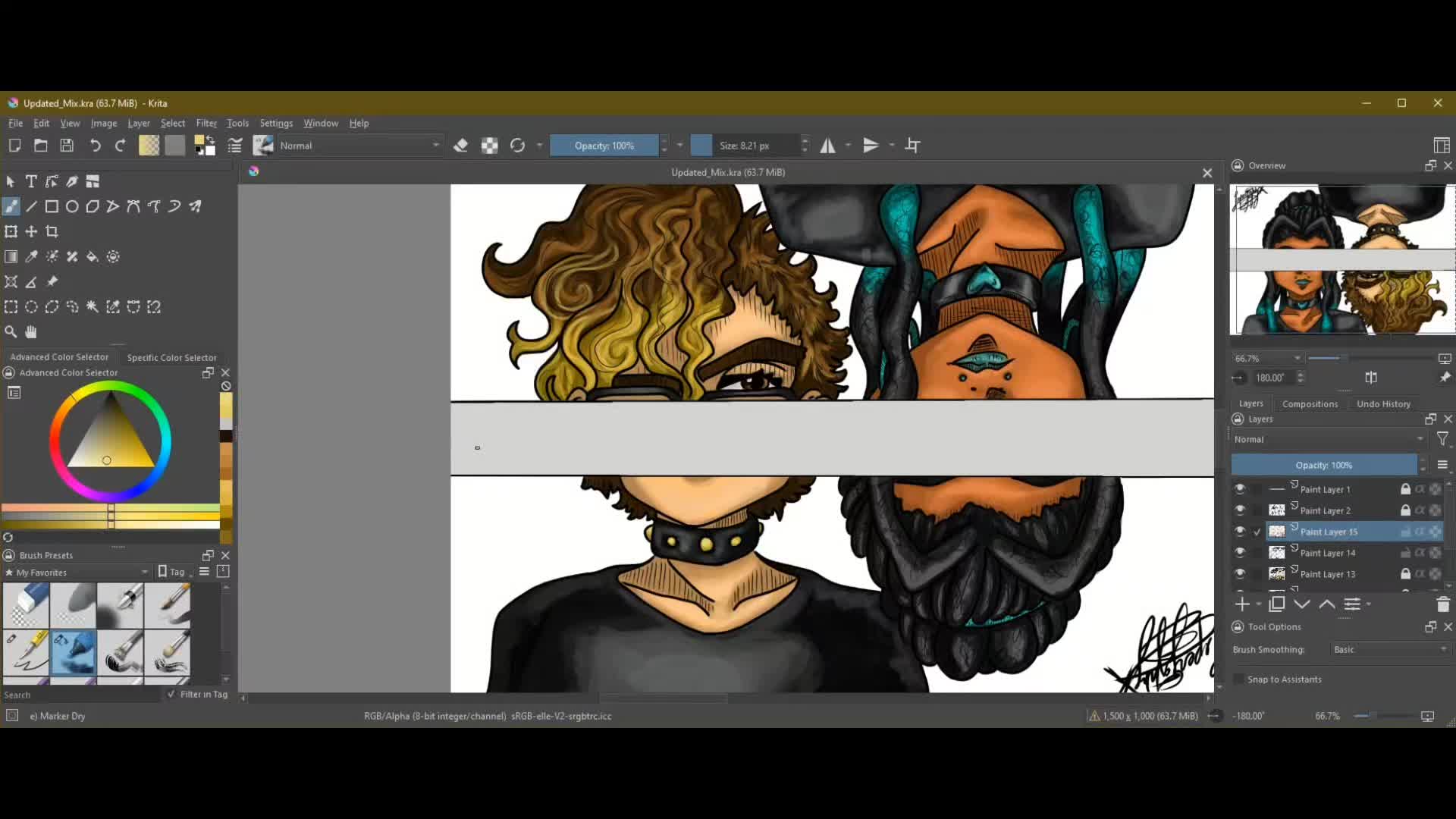The image size is (1456, 819).
Task: Delete layer with trash icon
Action: coord(1442,604)
